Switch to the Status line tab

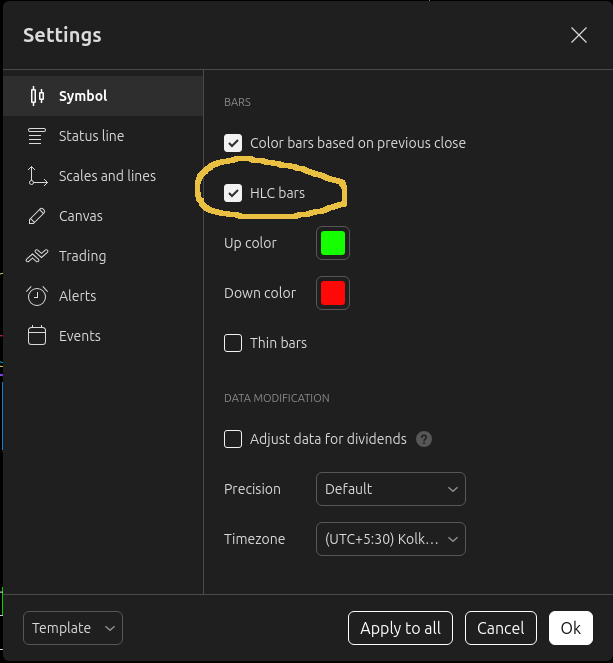(103, 136)
